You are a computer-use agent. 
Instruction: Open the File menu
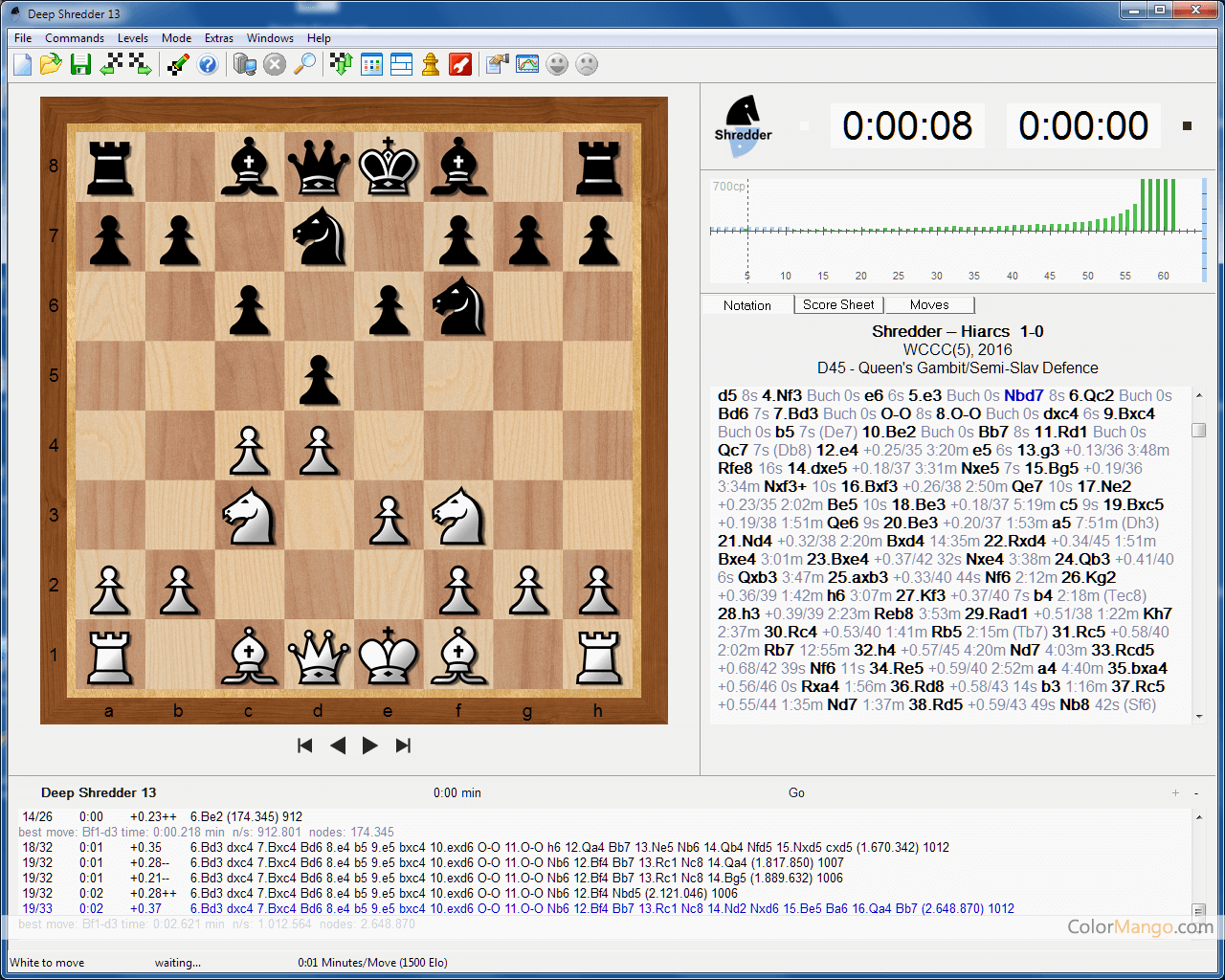point(23,38)
